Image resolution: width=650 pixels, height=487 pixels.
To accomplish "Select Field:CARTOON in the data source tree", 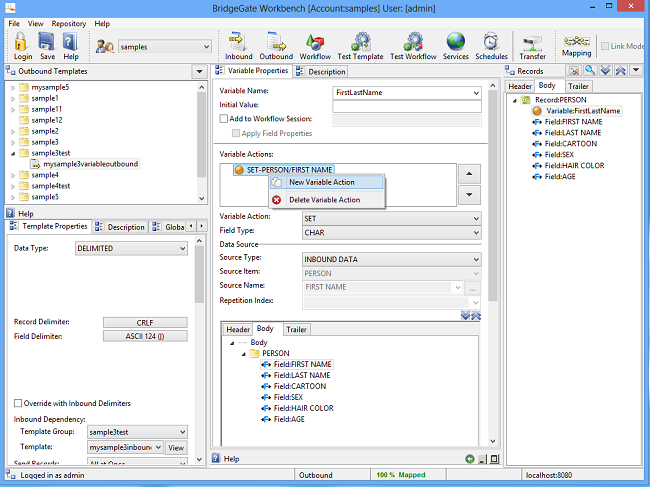I will point(299,386).
